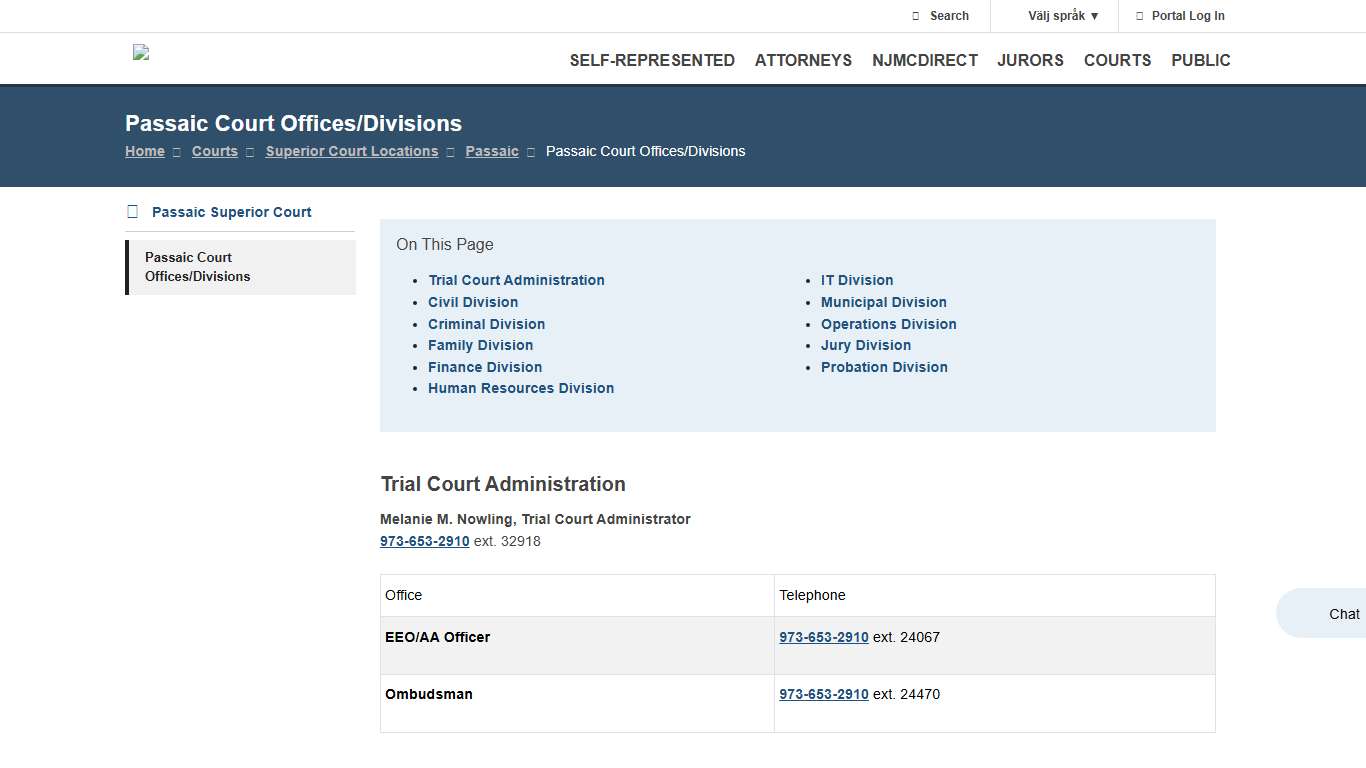Select the JURORS menu item
This screenshot has width=1366, height=768.
pos(1030,60)
